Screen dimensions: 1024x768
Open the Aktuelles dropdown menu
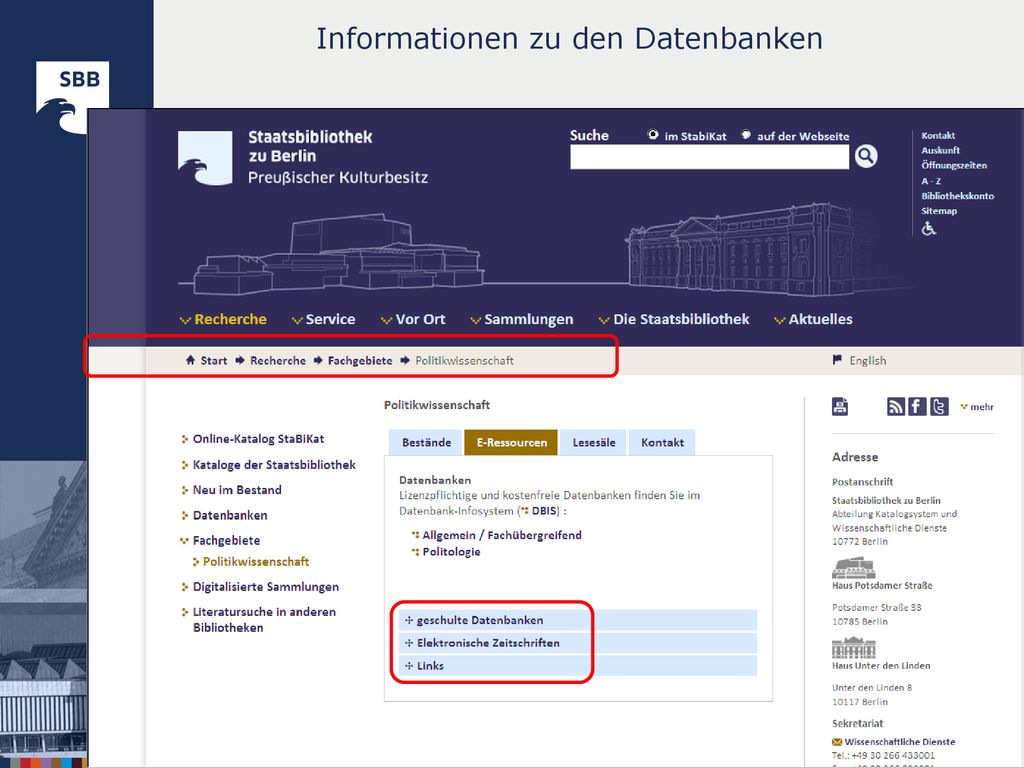coord(813,319)
